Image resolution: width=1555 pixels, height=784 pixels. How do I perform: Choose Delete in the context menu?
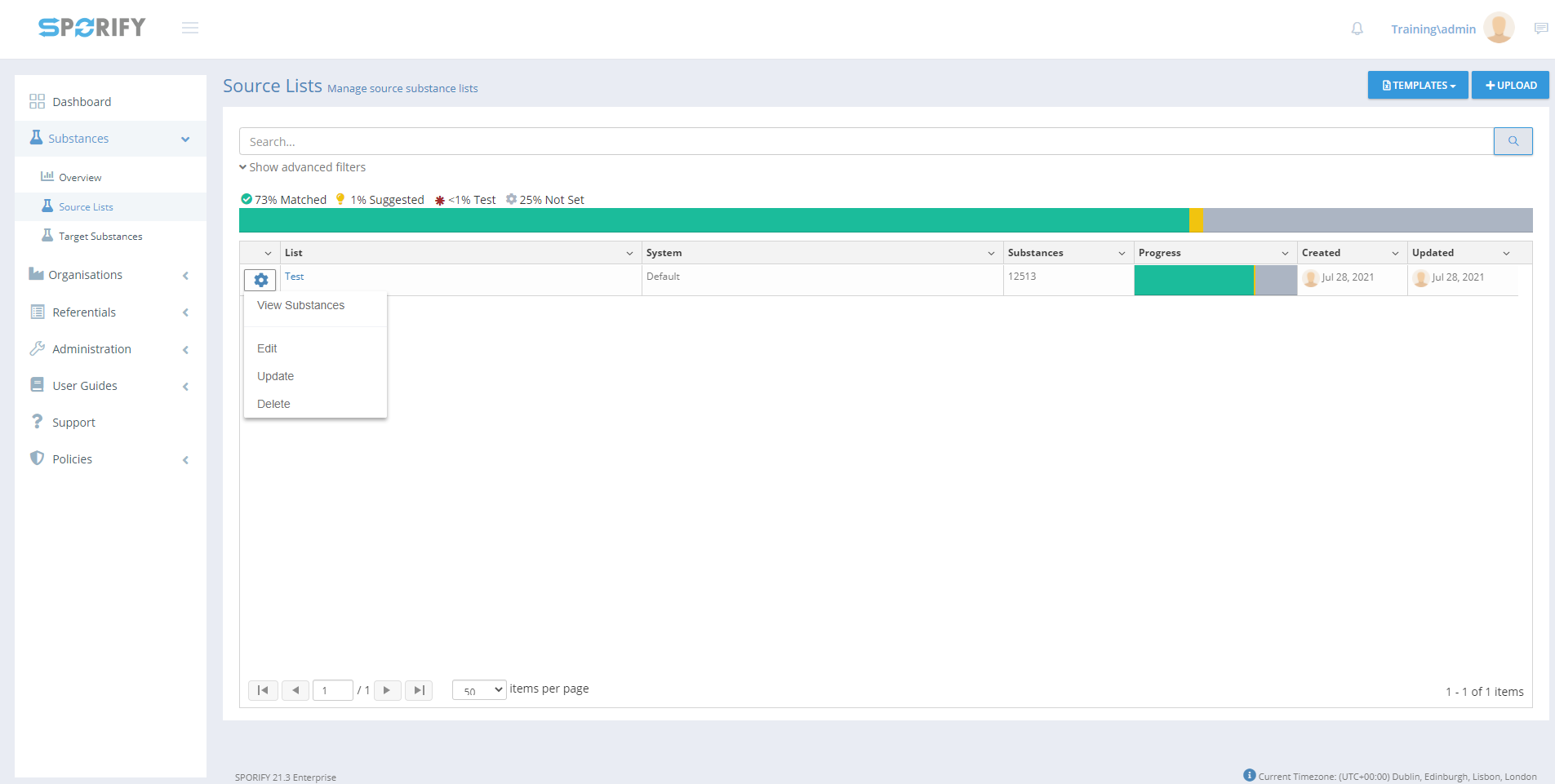click(273, 404)
